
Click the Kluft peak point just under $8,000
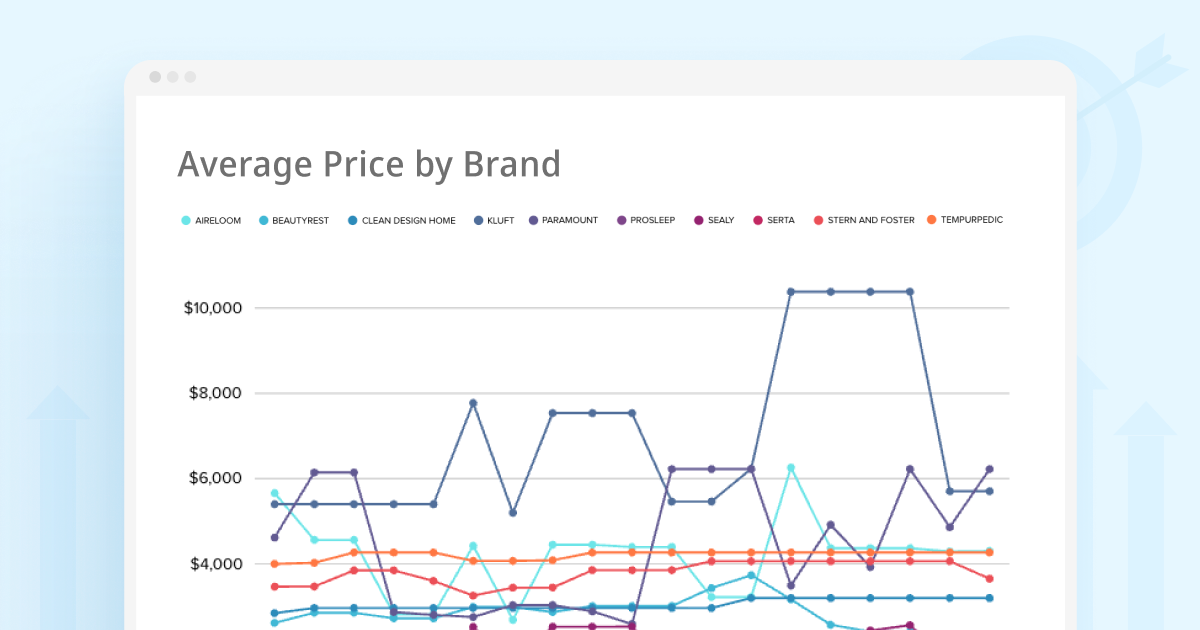click(x=473, y=403)
